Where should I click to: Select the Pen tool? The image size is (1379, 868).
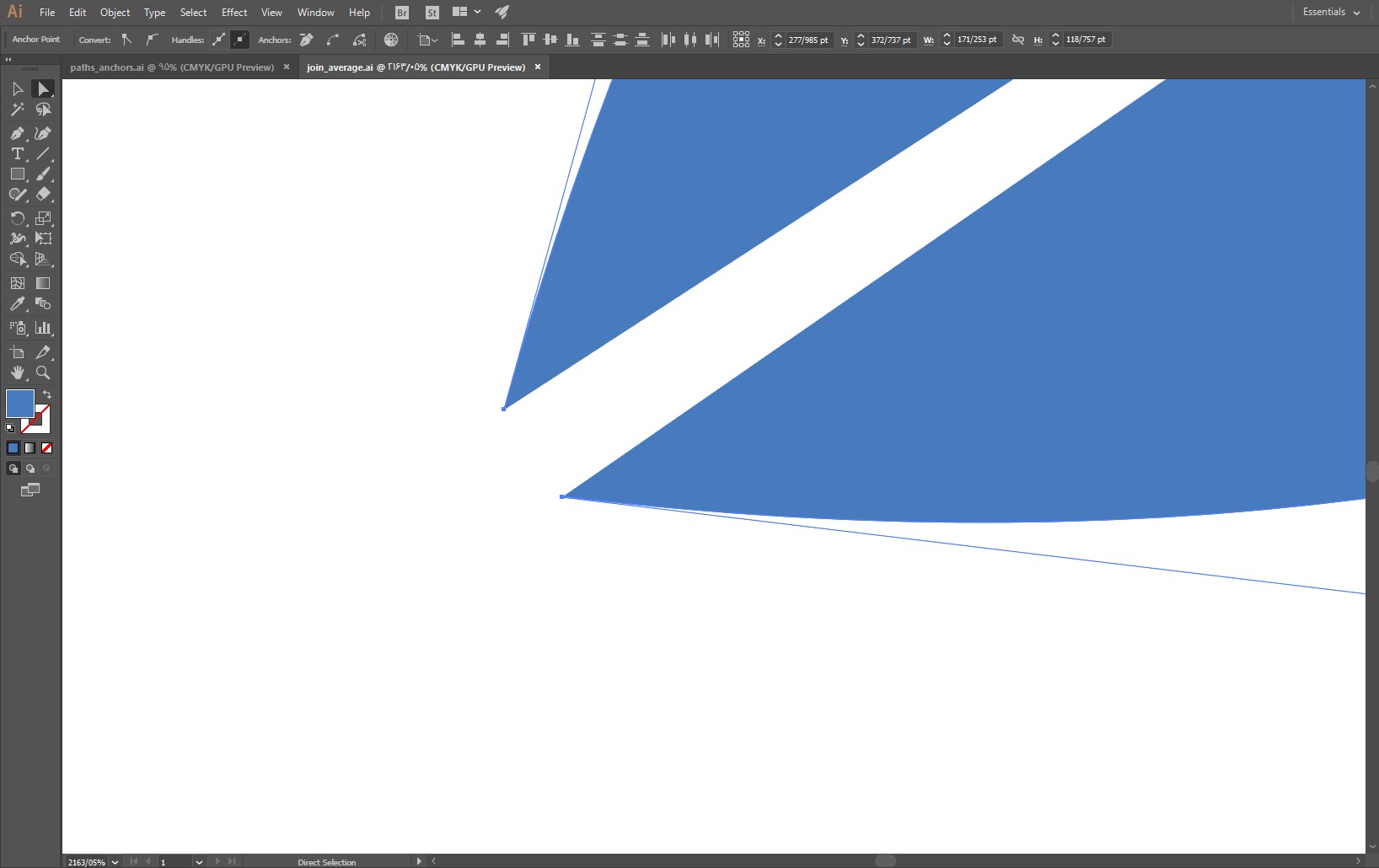pyautogui.click(x=18, y=133)
